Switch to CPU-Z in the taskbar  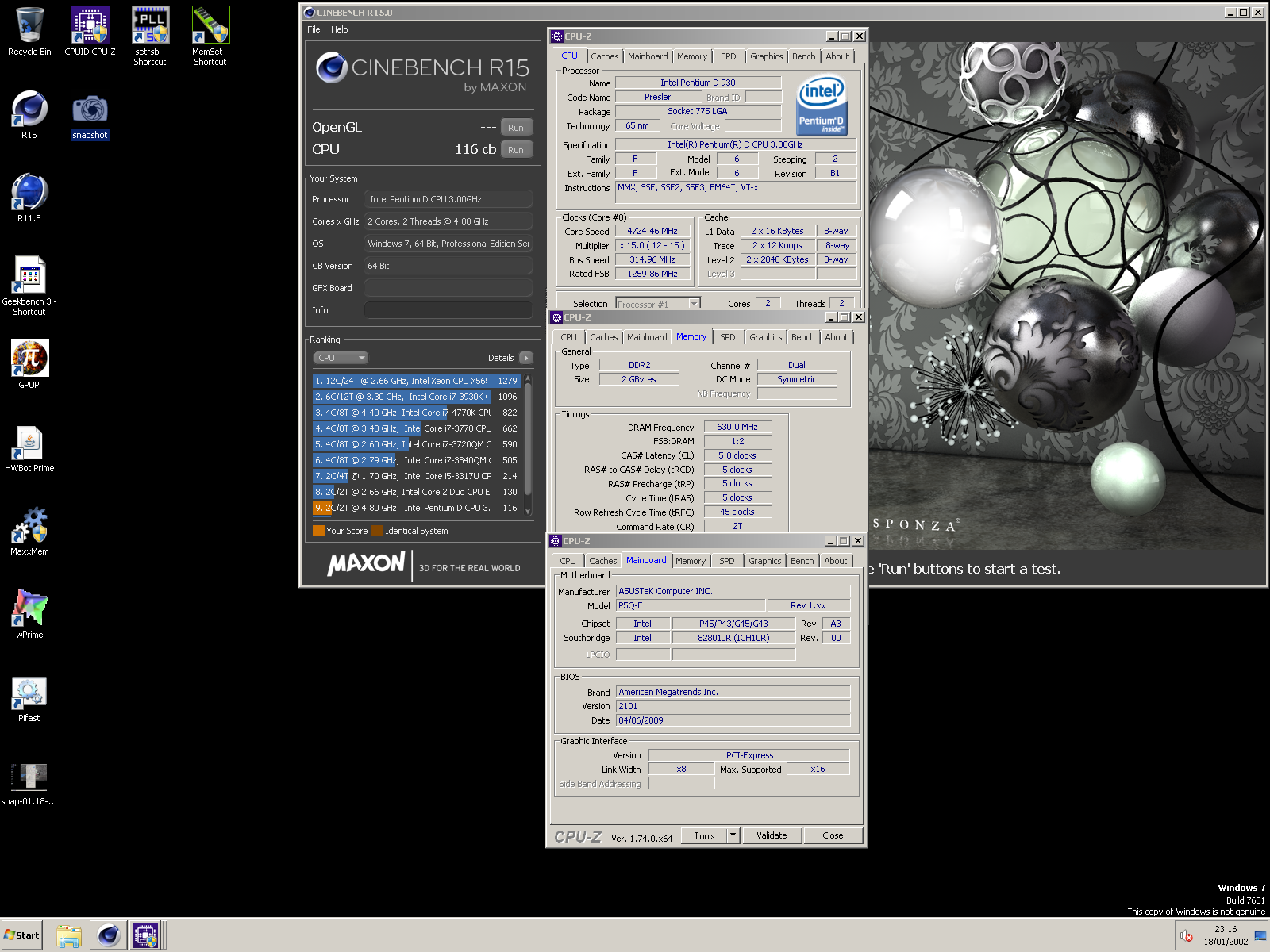point(147,935)
